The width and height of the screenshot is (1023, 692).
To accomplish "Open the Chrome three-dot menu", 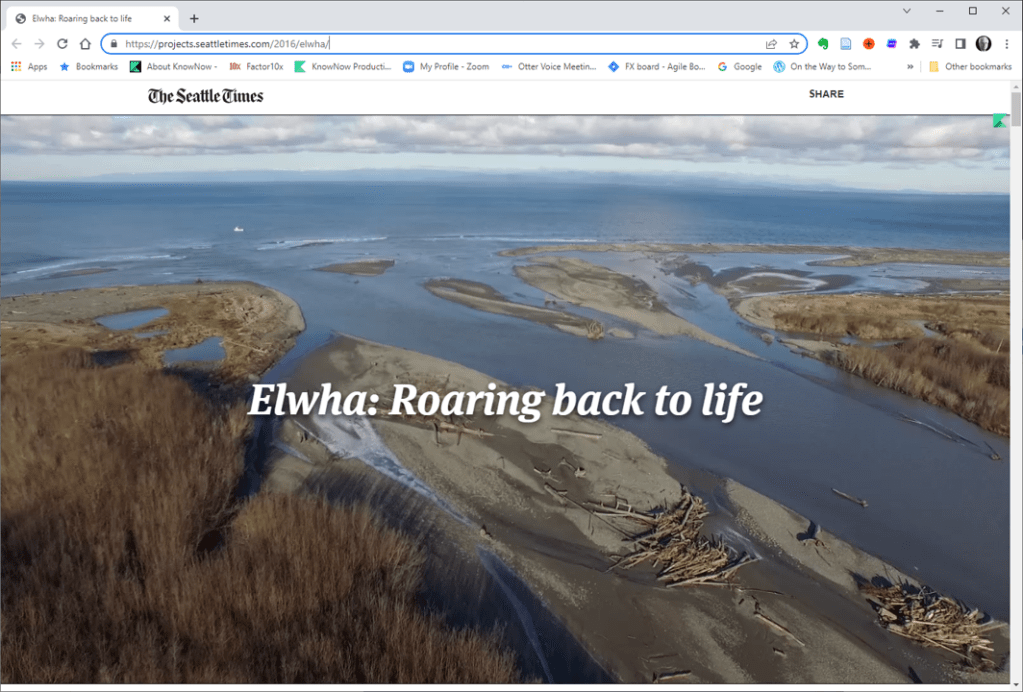I will pos(1007,44).
